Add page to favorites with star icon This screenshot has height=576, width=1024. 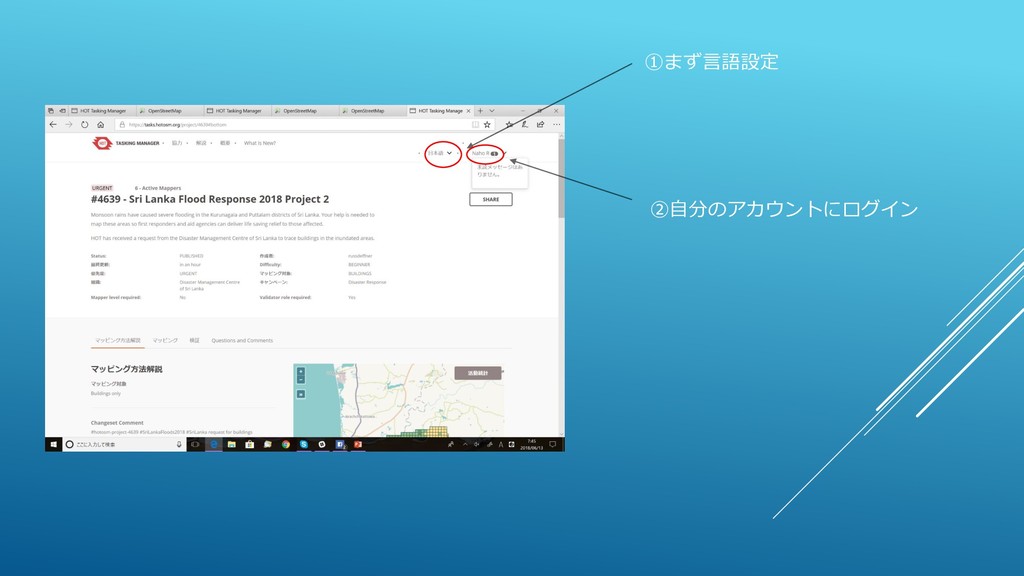coord(487,124)
